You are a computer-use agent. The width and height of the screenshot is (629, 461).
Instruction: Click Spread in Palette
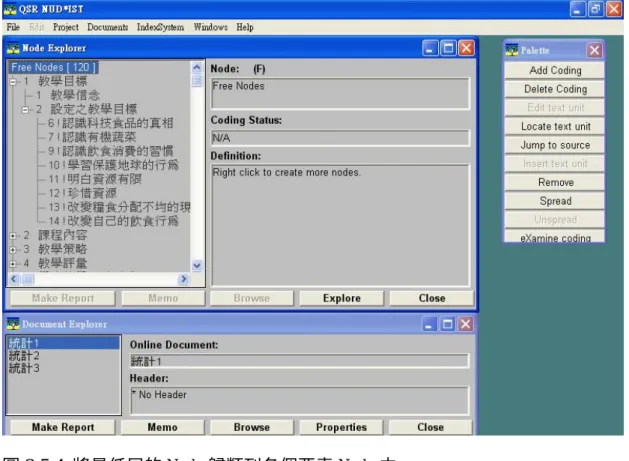click(555, 201)
